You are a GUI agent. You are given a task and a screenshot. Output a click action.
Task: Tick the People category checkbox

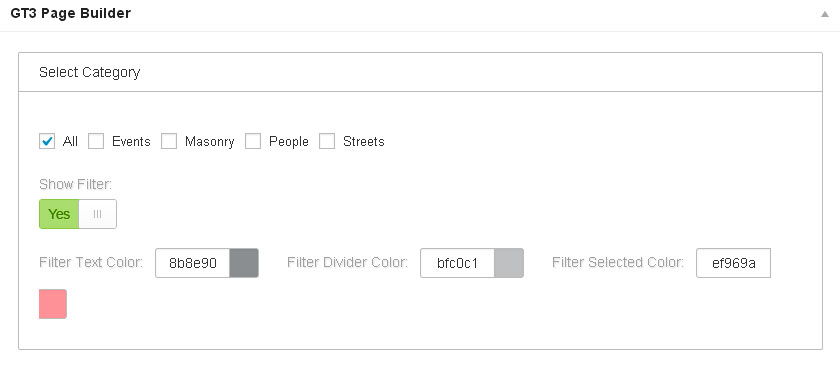tap(253, 141)
